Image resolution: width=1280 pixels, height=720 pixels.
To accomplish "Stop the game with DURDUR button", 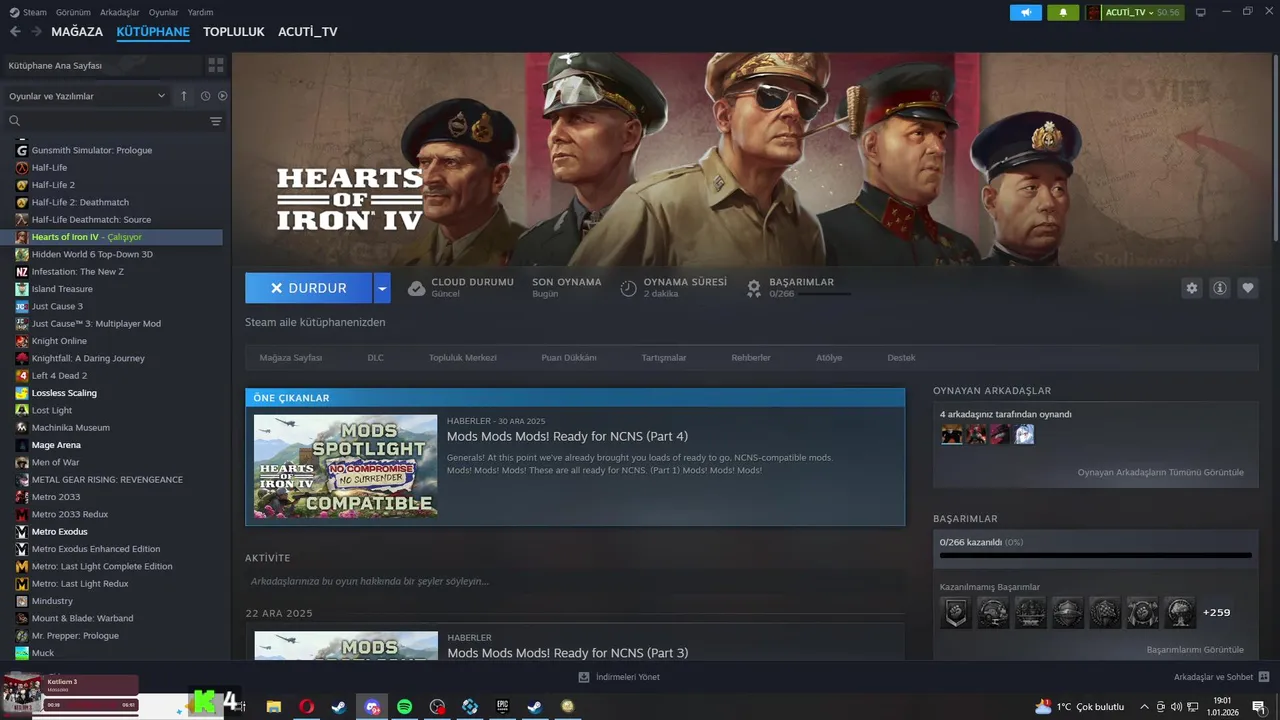I will tap(309, 288).
